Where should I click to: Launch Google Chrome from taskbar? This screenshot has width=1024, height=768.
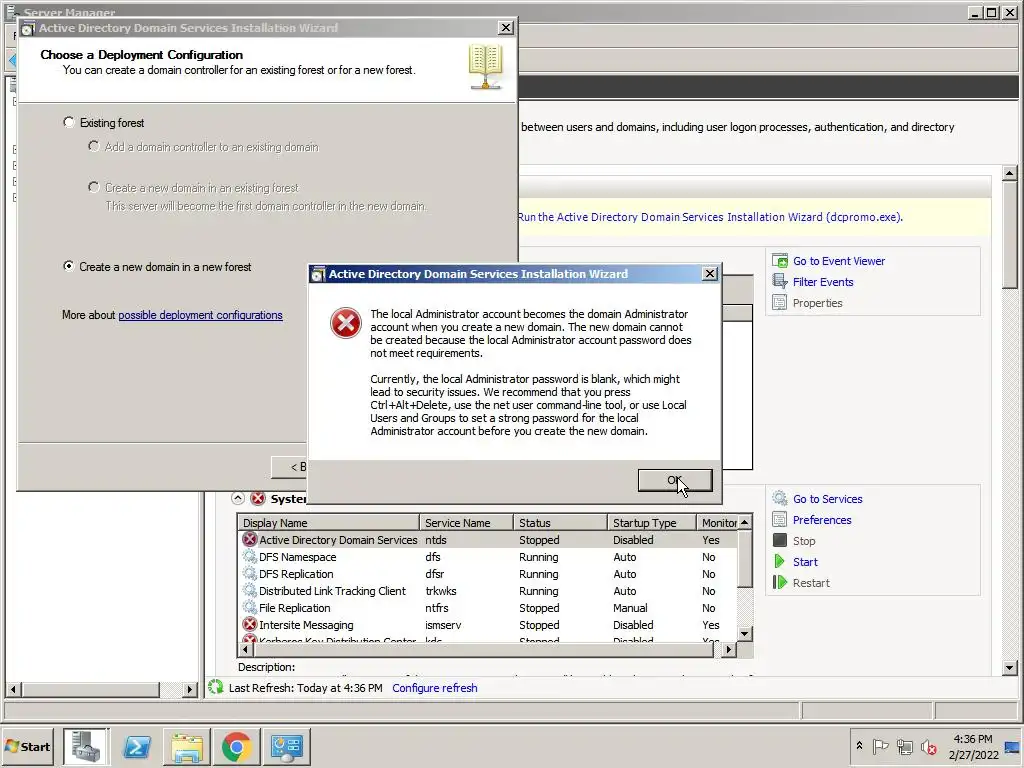(236, 746)
